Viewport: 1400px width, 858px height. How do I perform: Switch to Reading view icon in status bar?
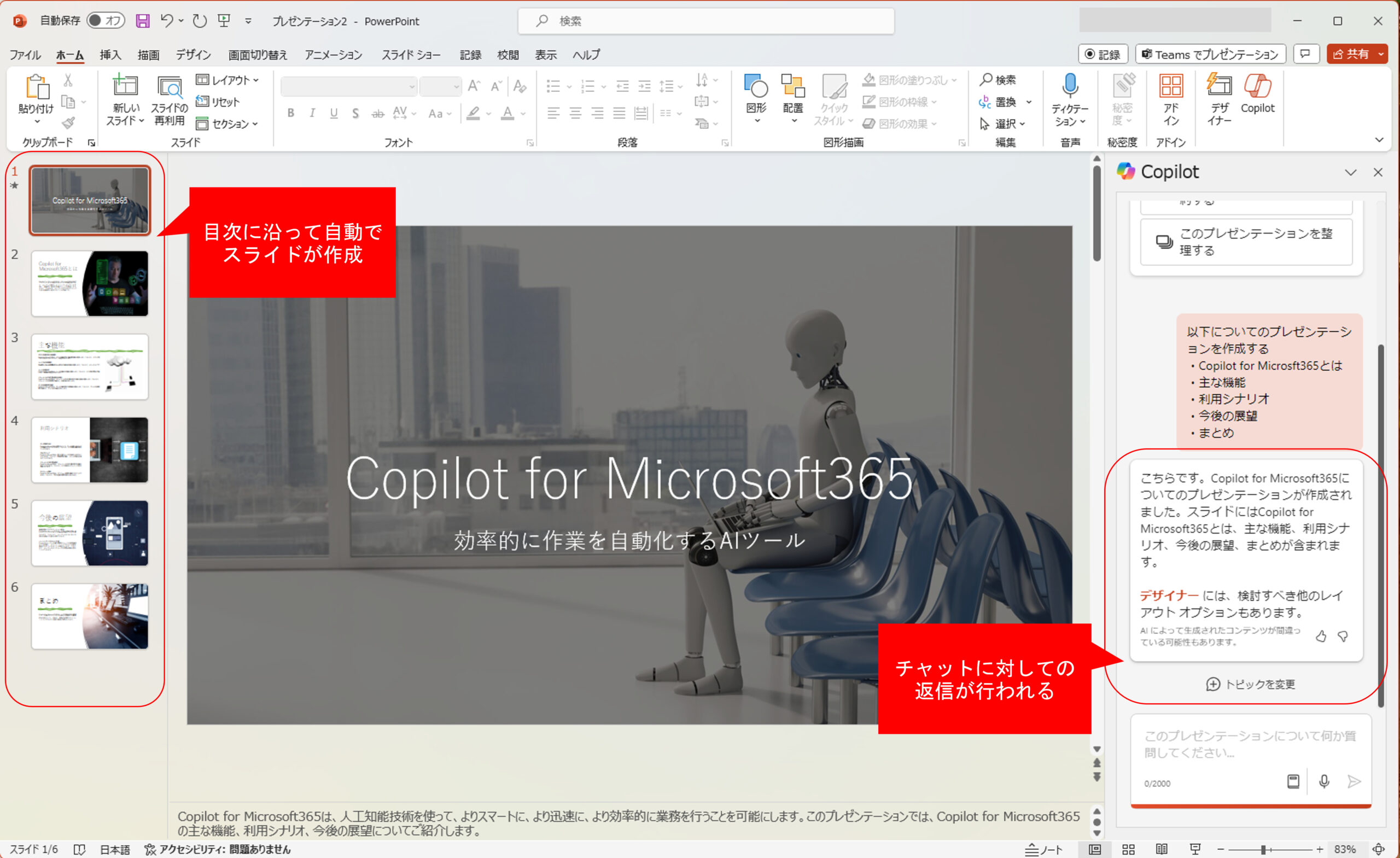click(x=1162, y=849)
